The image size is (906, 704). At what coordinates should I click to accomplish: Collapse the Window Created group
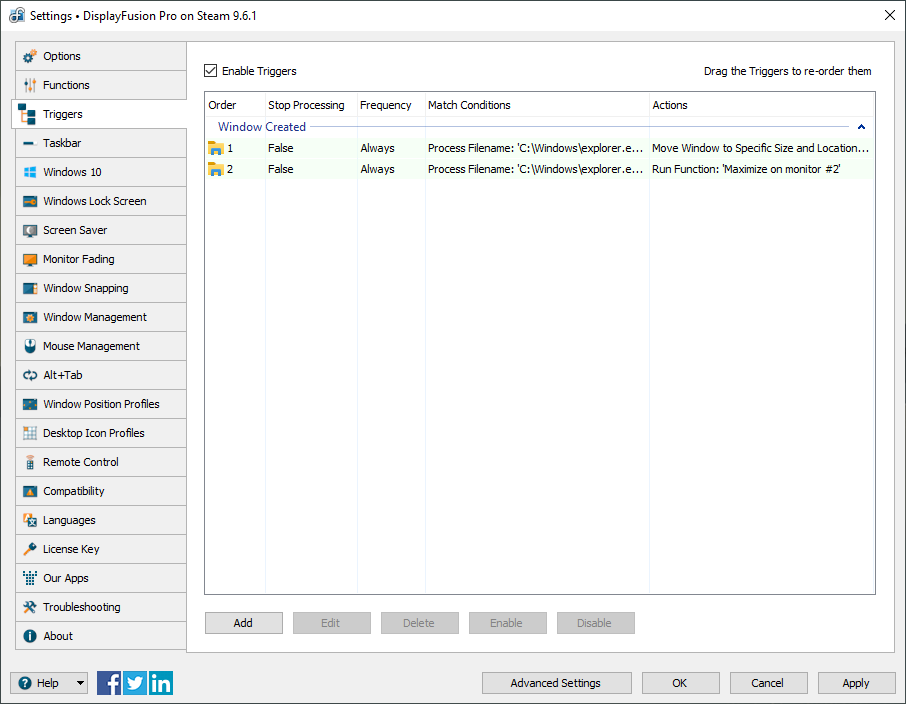pos(861,127)
